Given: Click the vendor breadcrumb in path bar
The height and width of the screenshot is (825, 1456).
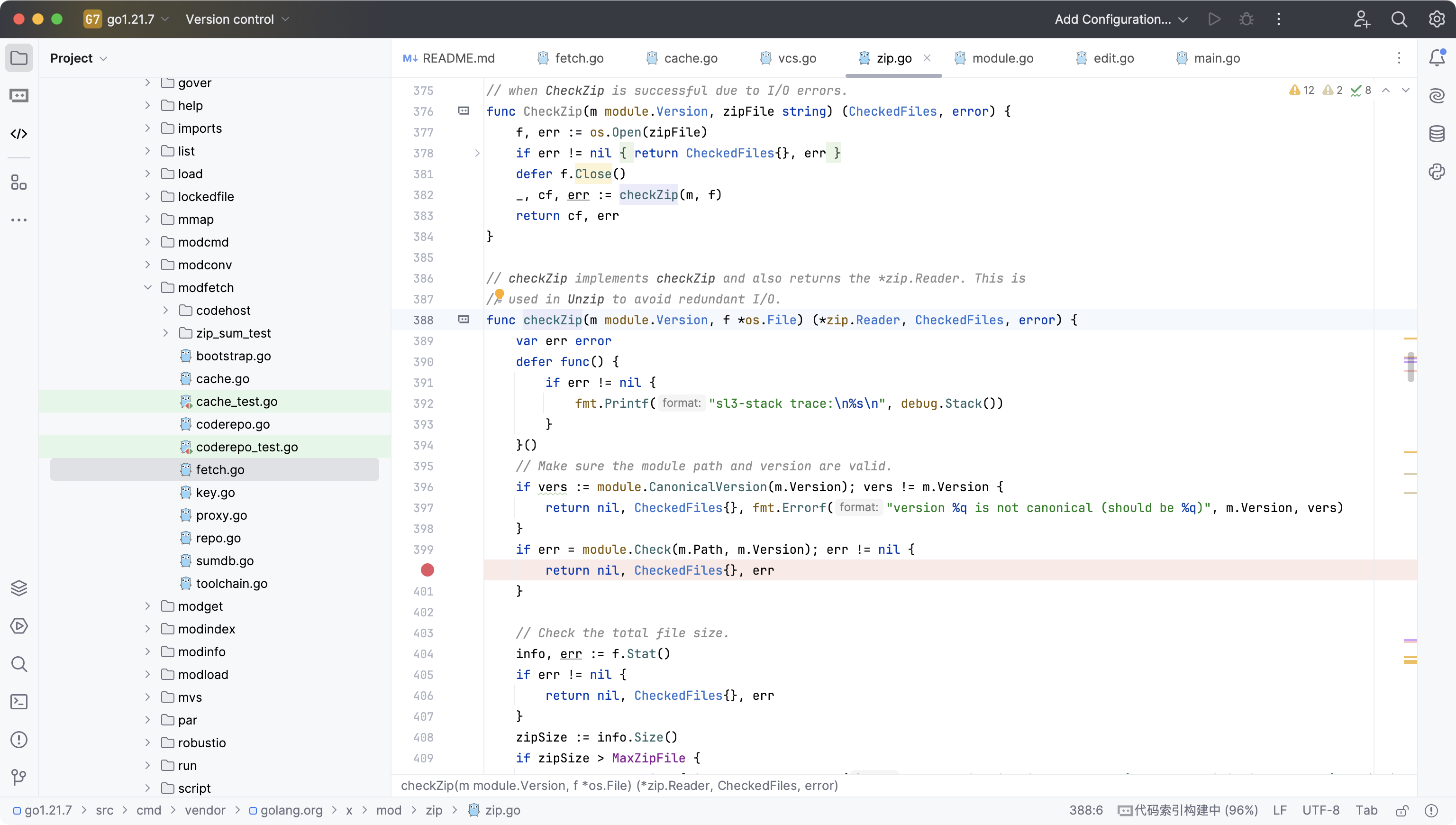Looking at the screenshot, I should (205, 811).
